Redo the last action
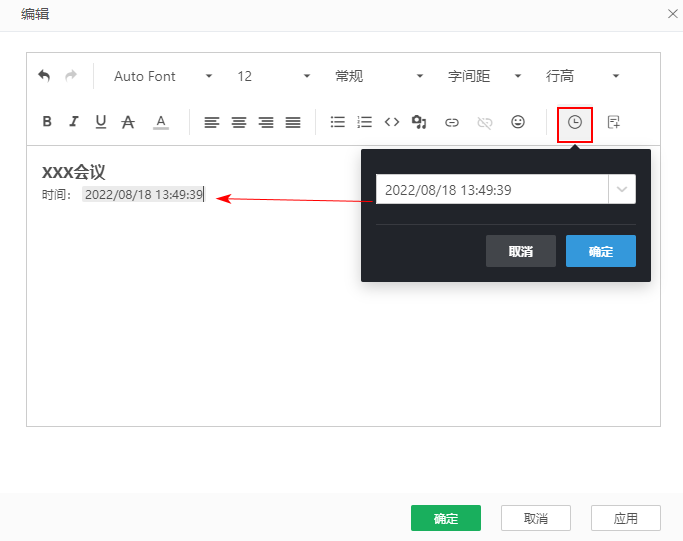Image resolution: width=683 pixels, height=541 pixels. pos(71,76)
